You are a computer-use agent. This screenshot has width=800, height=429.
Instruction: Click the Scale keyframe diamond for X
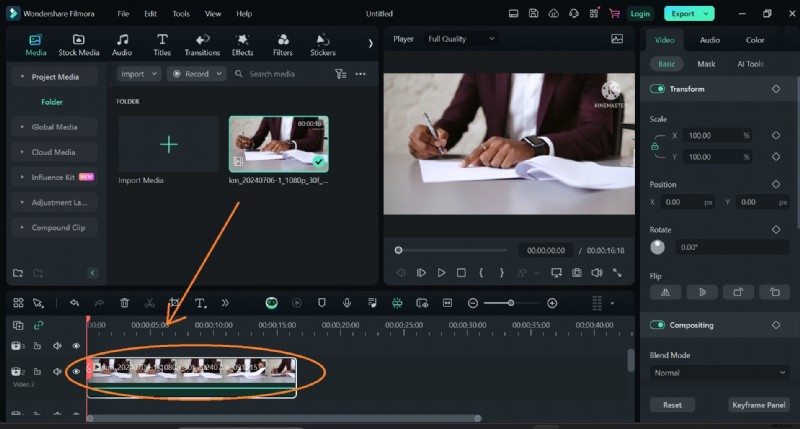coord(776,135)
